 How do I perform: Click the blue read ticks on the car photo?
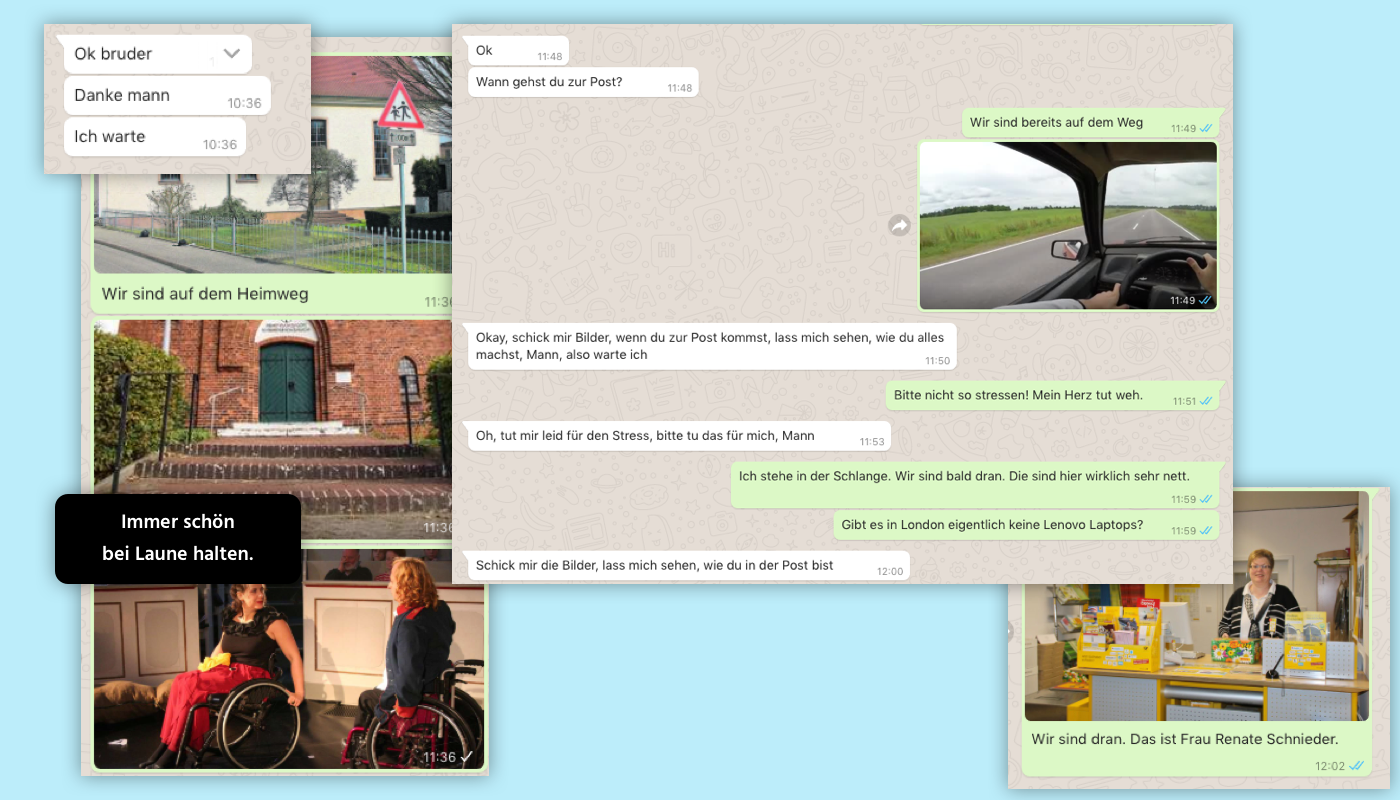[x=1205, y=300]
